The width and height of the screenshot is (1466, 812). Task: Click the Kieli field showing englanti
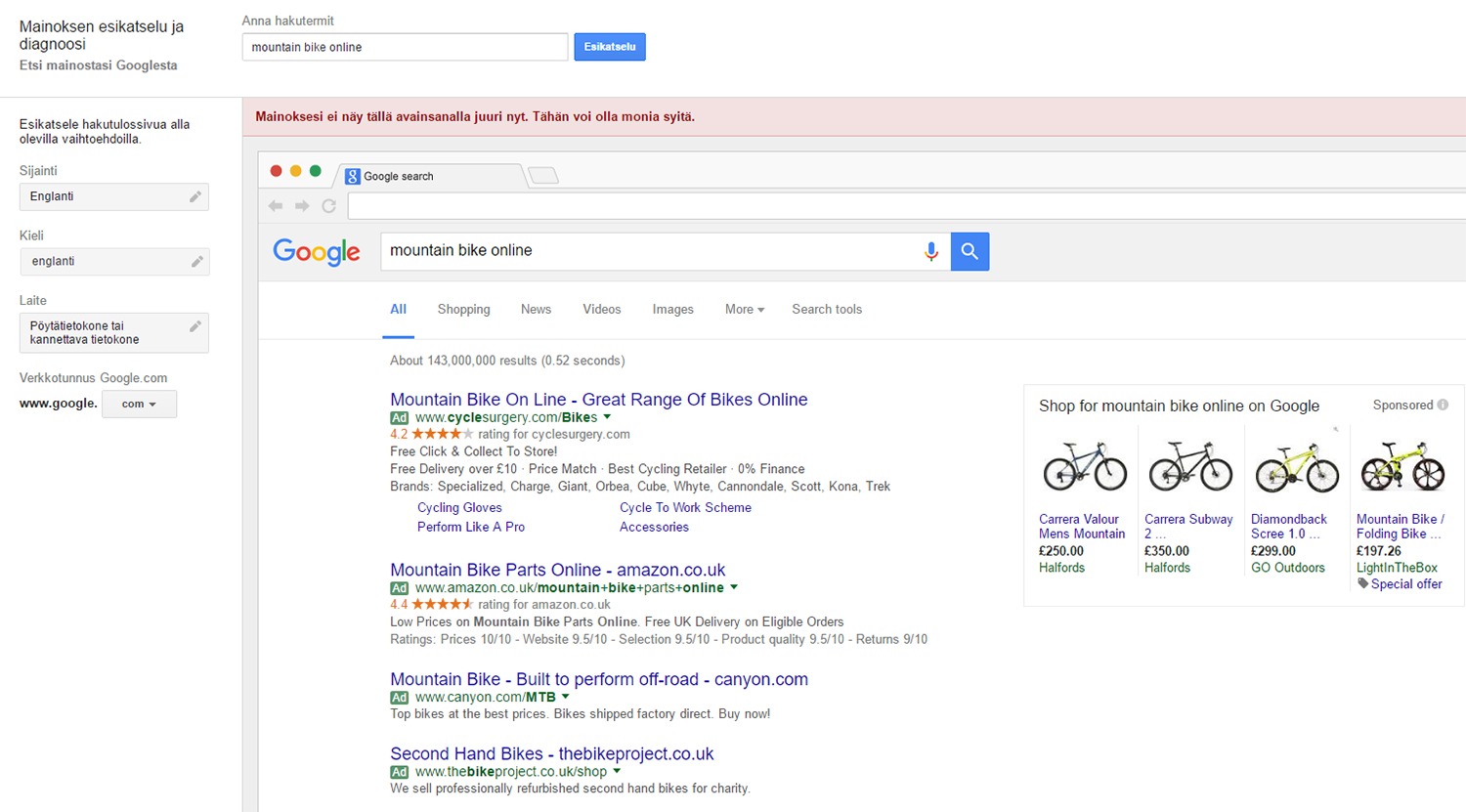pos(114,261)
